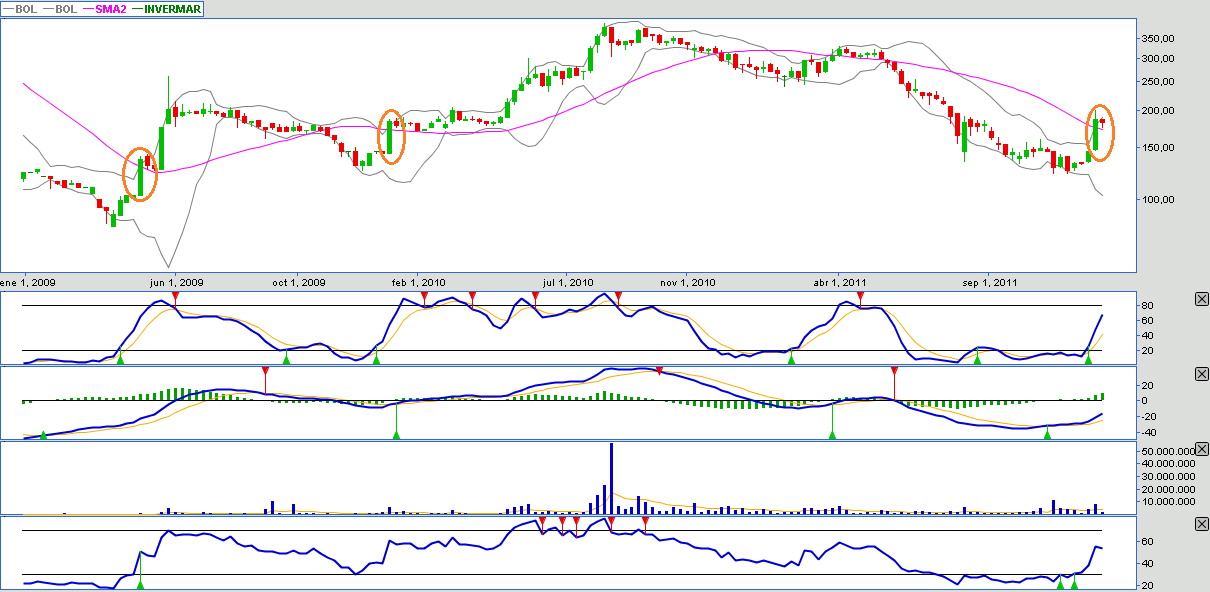Click the 'ene 1, 2009' date axis label
Image resolution: width=1210 pixels, height=592 pixels.
27,282
